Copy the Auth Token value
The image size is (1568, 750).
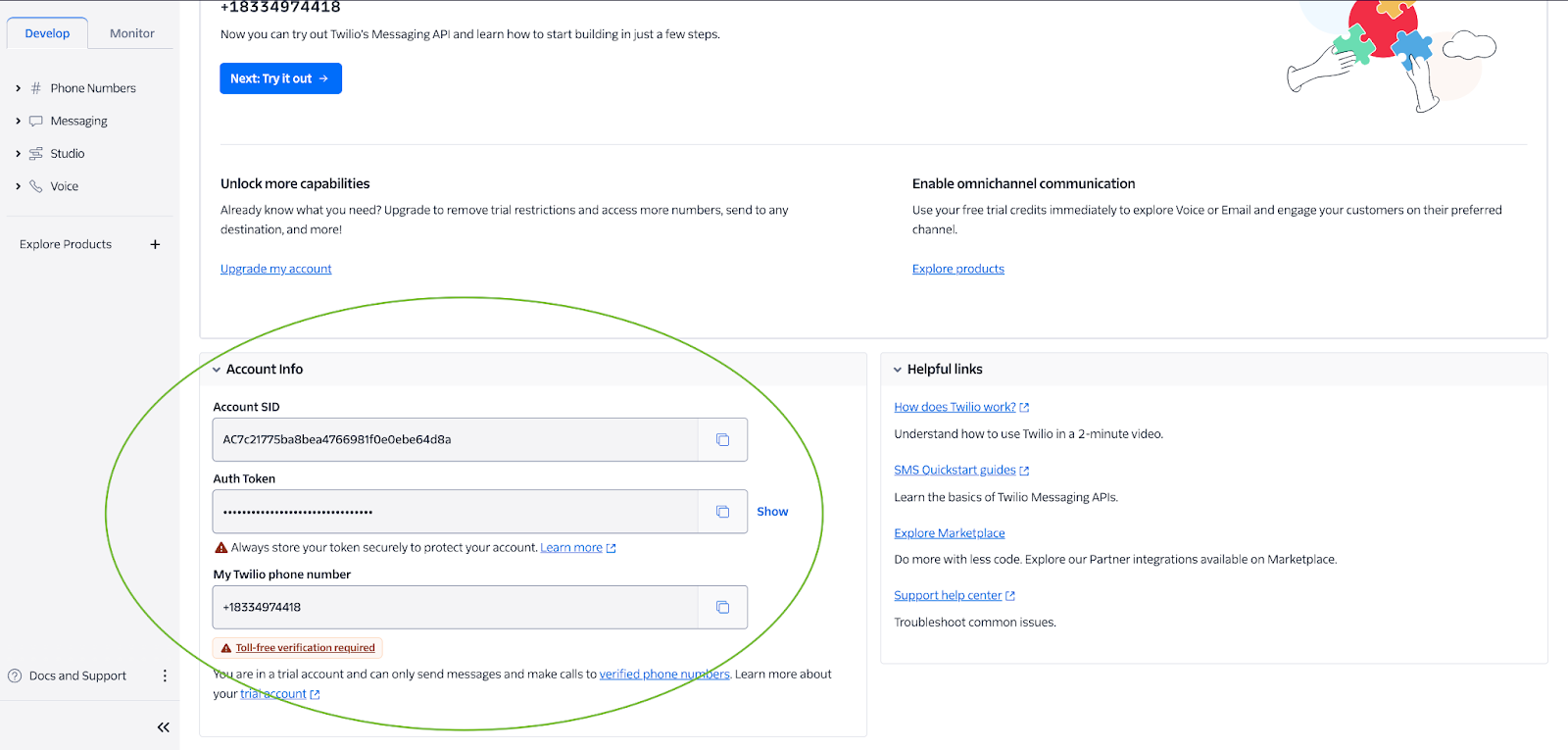722,512
